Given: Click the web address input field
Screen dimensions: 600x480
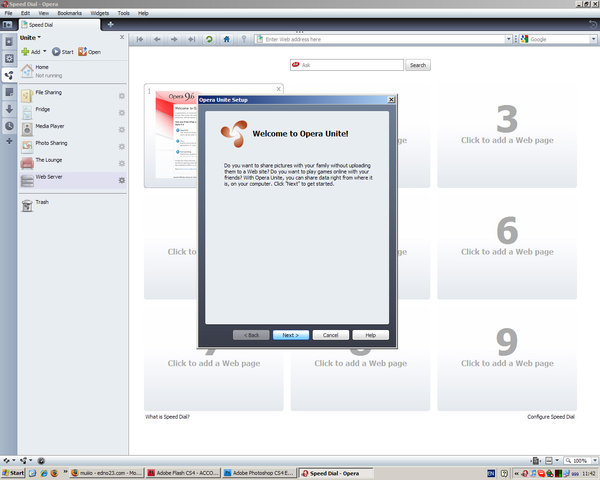Looking at the screenshot, I should pos(383,39).
